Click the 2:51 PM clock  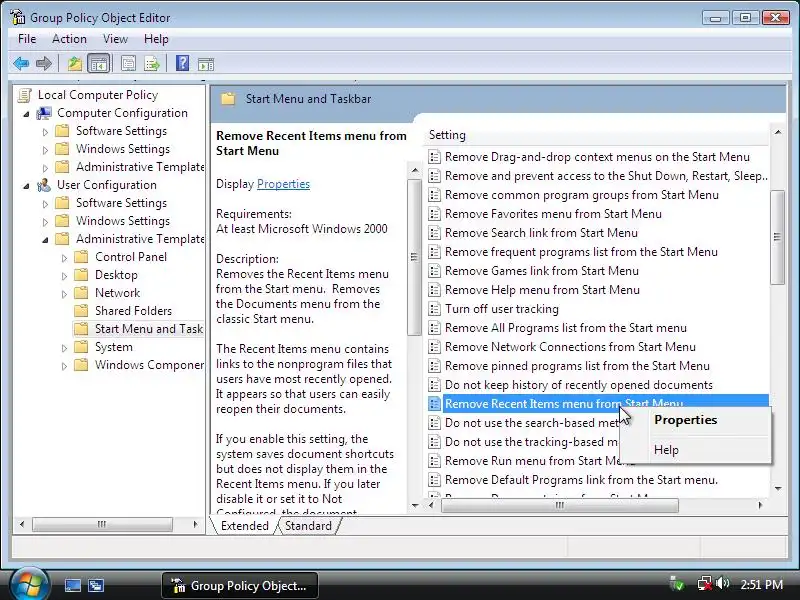coord(761,585)
